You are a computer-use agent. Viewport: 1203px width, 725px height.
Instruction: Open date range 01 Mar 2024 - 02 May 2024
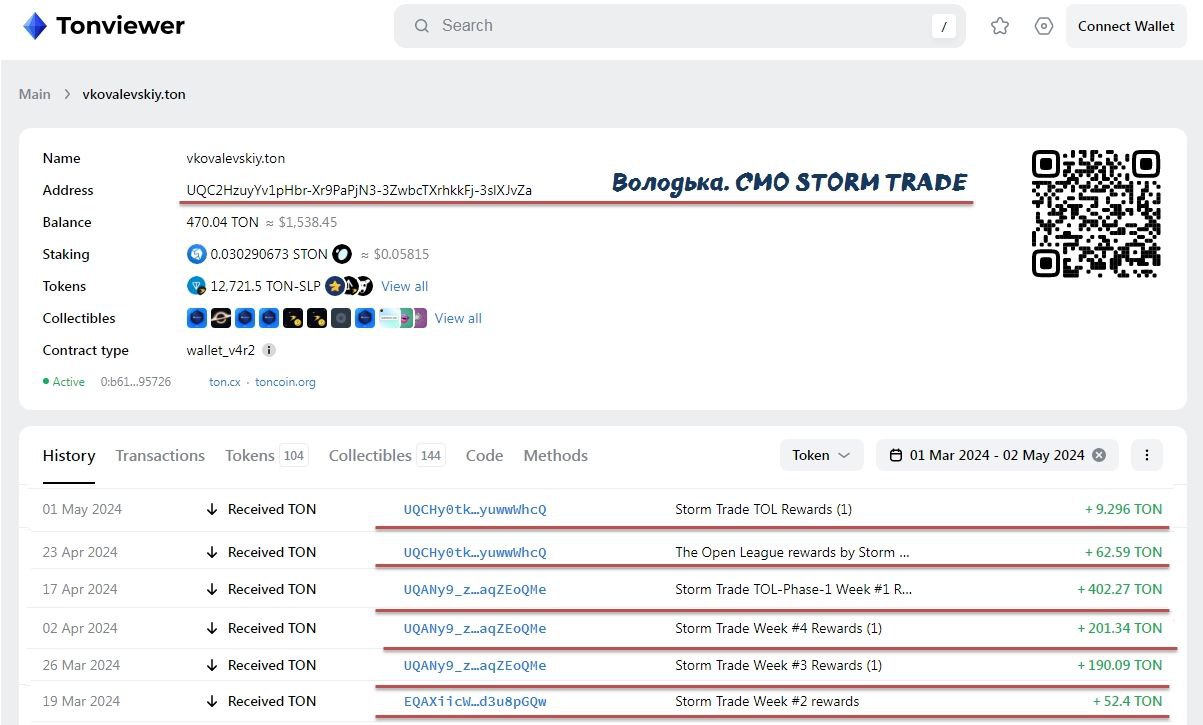998,455
